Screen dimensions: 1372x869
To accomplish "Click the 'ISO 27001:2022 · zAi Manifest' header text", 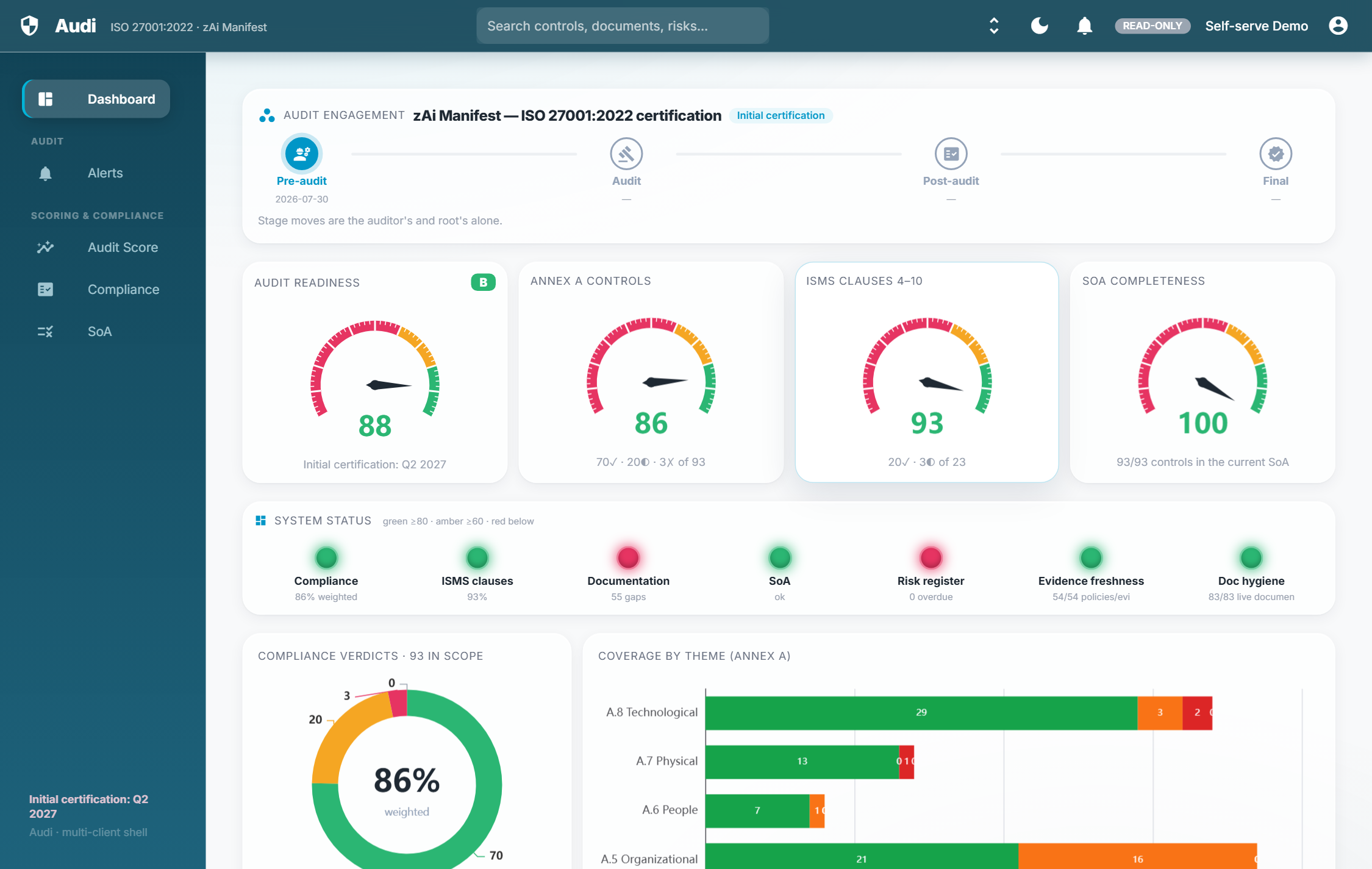I will coord(188,27).
